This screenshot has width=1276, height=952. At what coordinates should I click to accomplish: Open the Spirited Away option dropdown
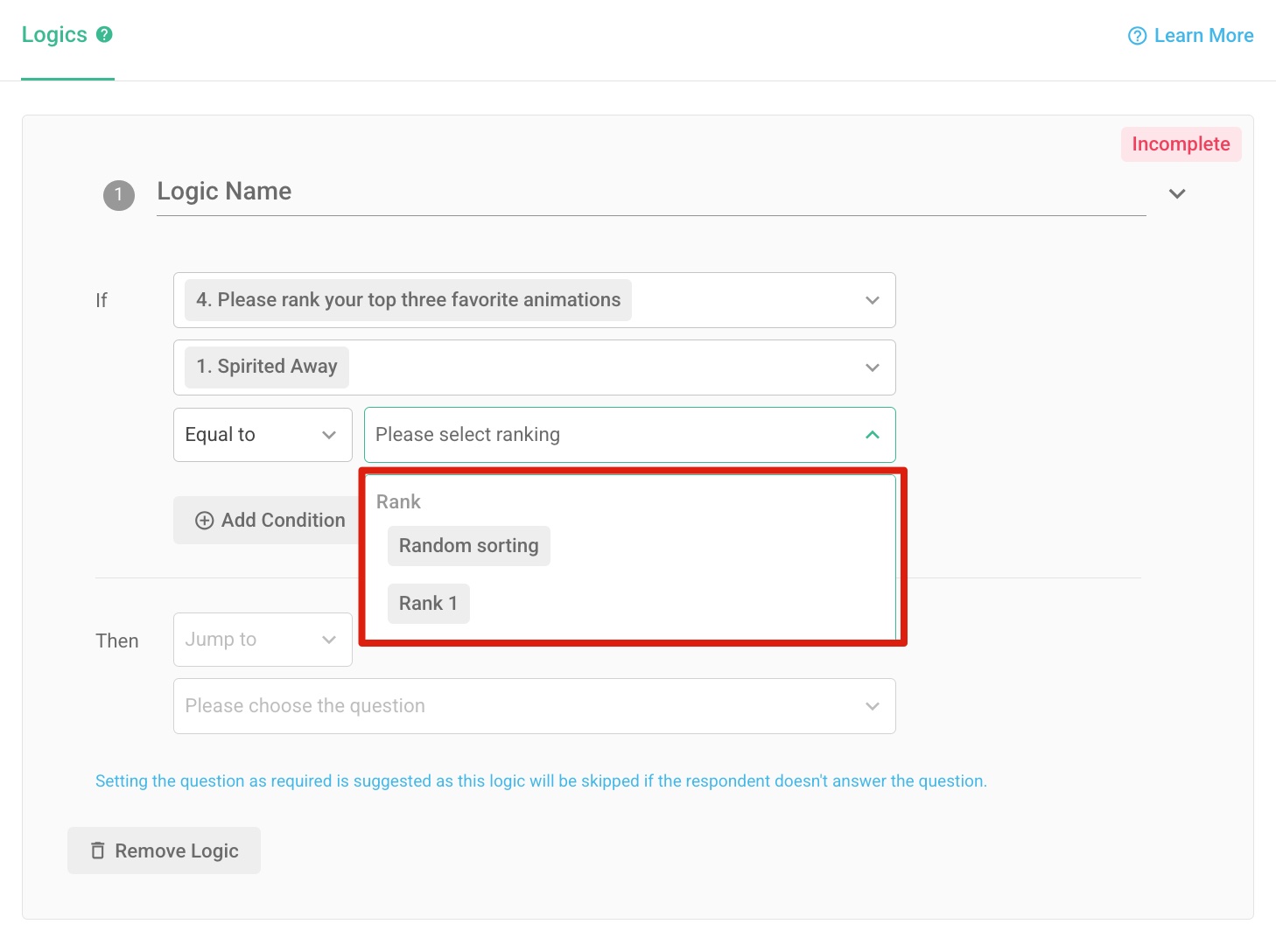point(534,367)
